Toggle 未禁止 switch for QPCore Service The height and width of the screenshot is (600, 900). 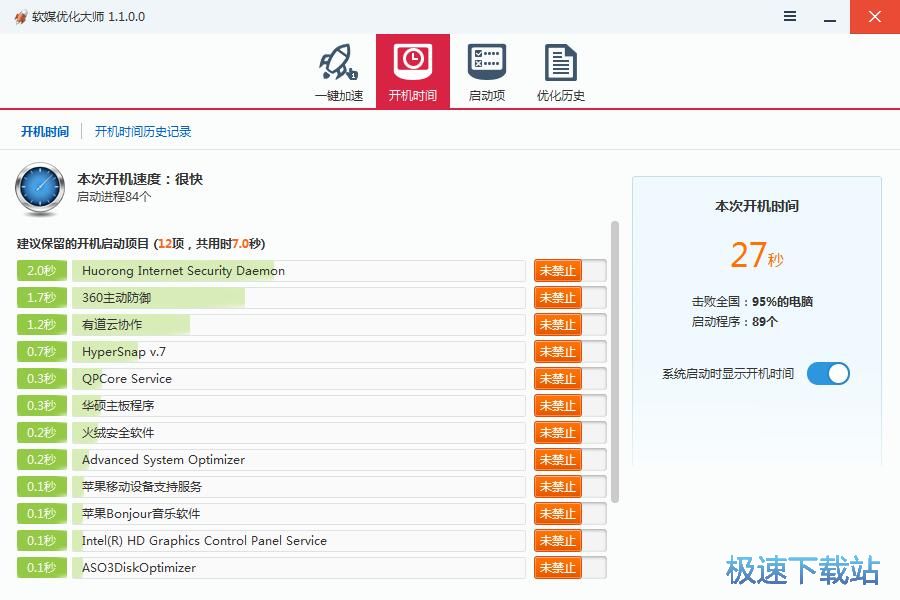point(570,378)
